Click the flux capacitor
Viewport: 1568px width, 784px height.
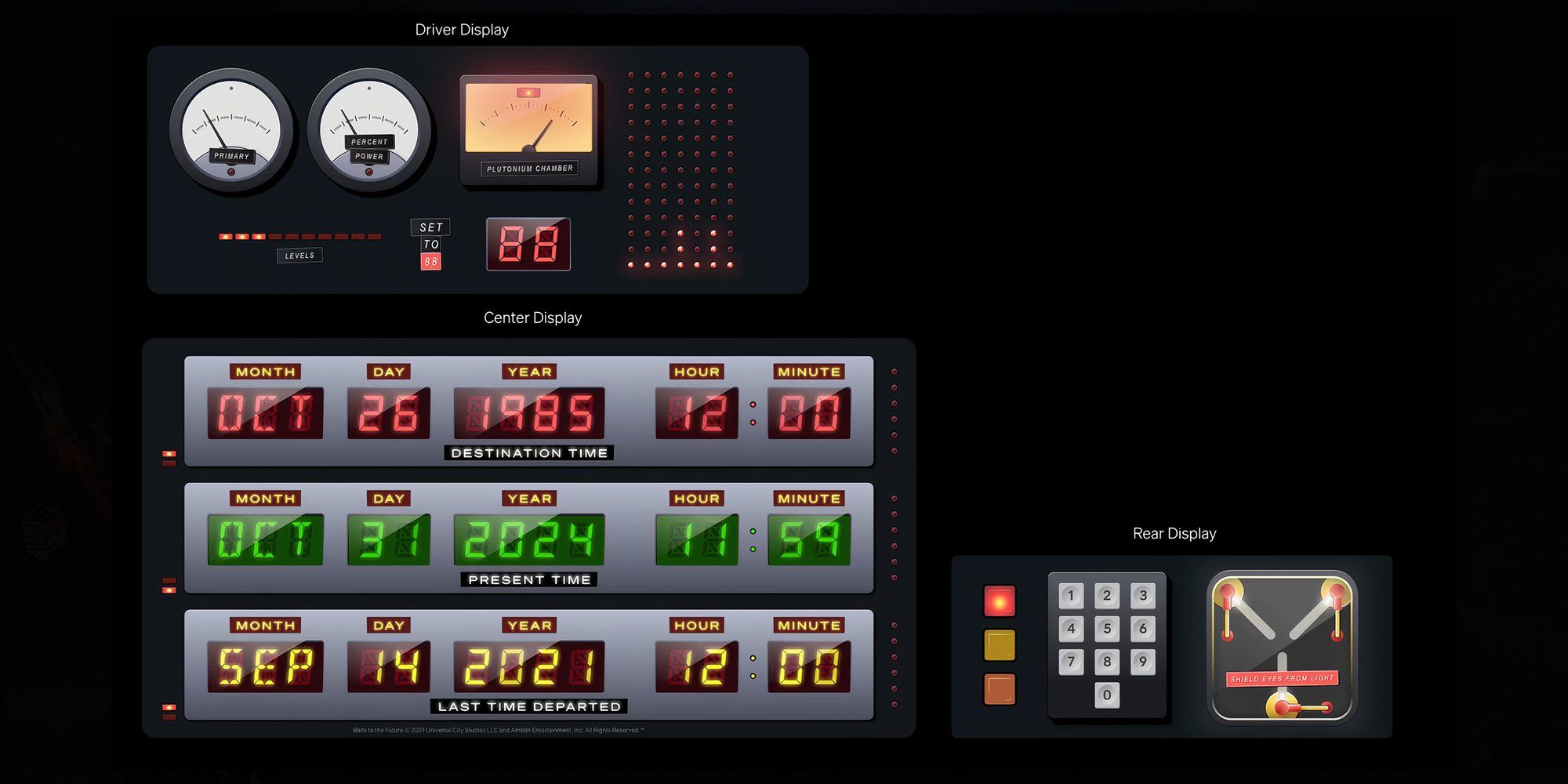click(1283, 647)
